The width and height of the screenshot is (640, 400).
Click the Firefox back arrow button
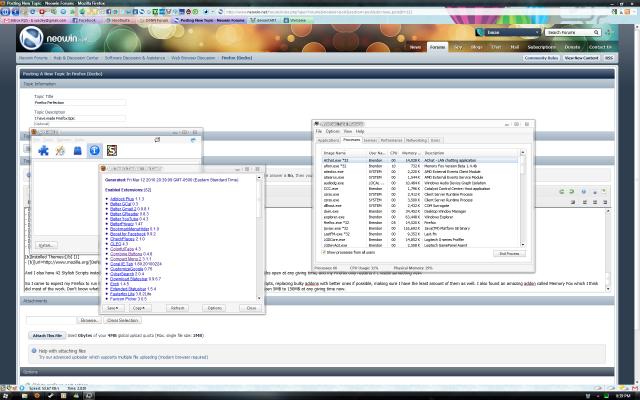(5, 12)
